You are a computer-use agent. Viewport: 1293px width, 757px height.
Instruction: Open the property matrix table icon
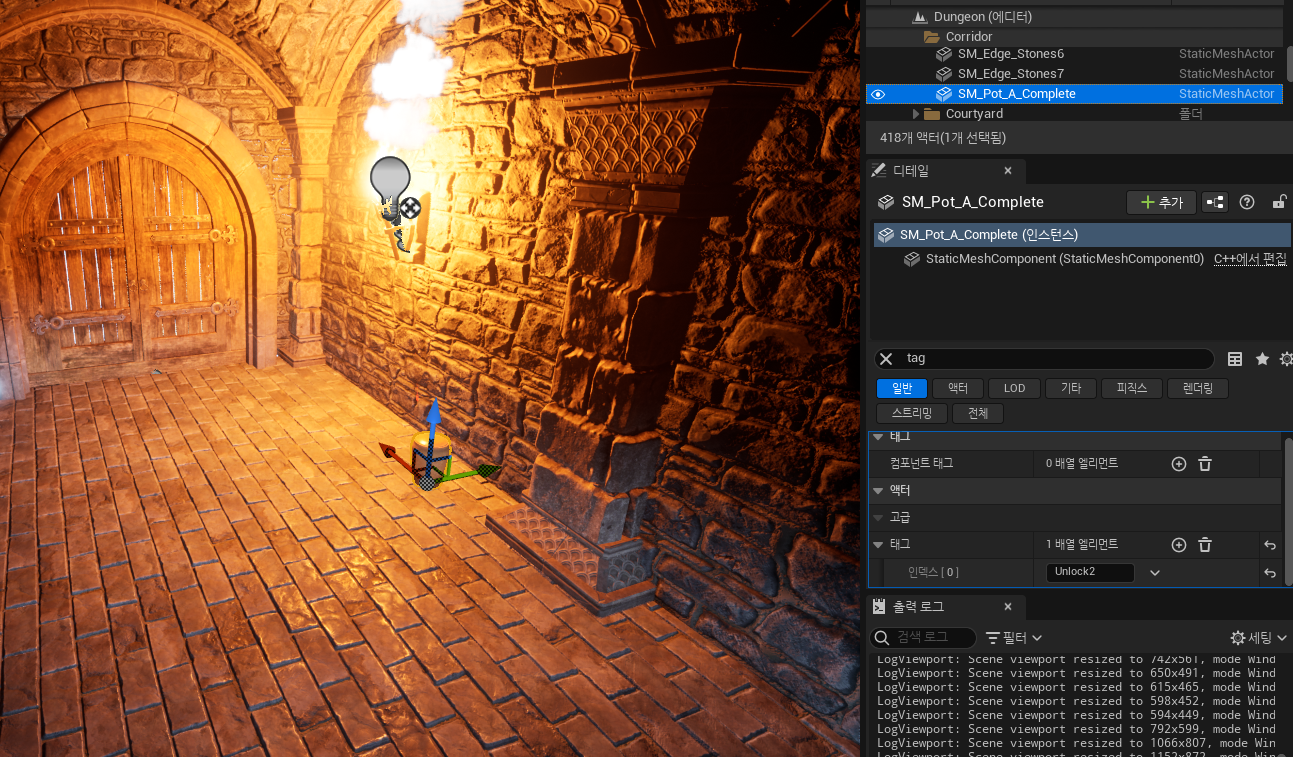pos(1235,359)
